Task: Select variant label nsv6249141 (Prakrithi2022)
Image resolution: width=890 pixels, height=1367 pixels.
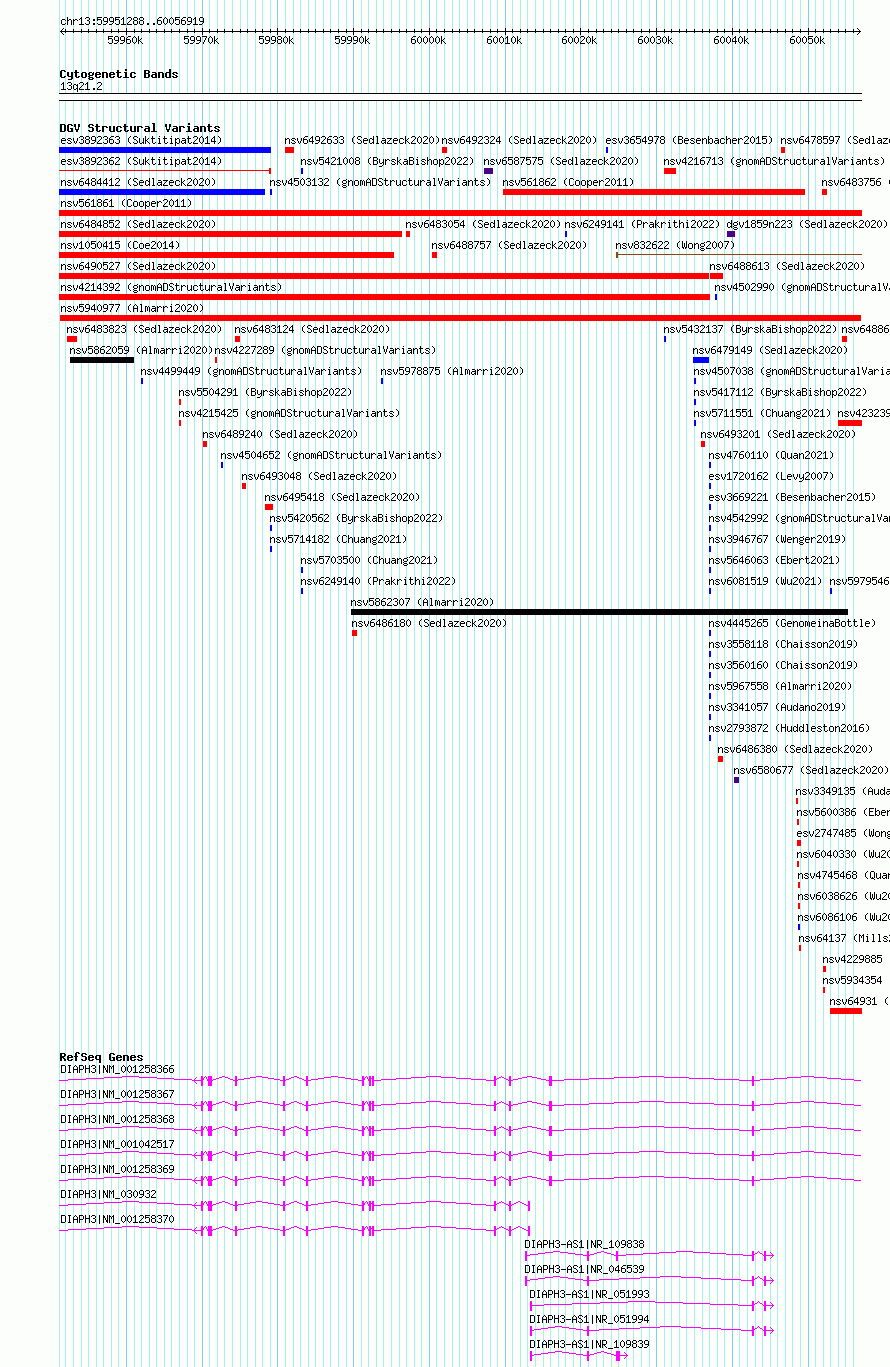Action: coord(642,224)
